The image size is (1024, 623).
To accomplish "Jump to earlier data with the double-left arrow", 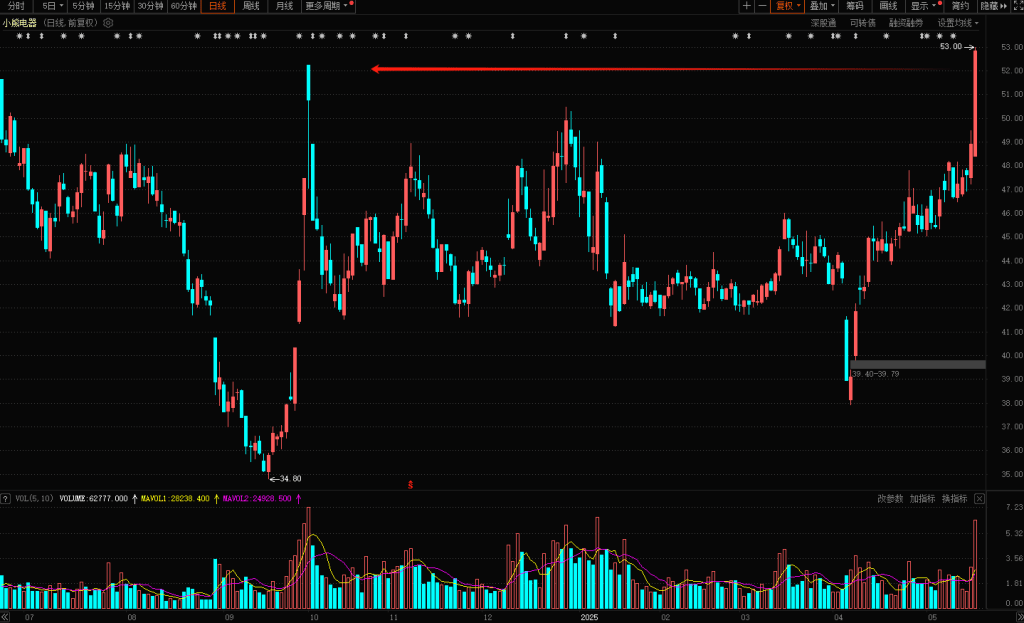I will tap(5, 617).
